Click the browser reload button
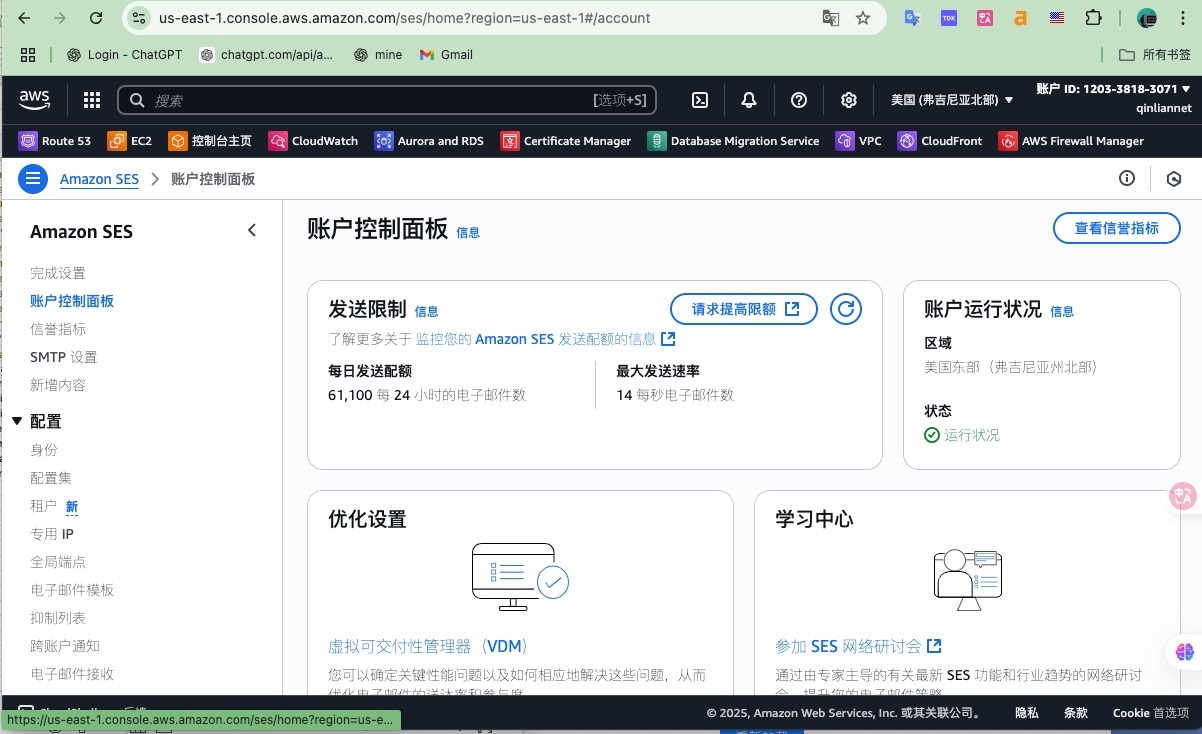 click(x=96, y=18)
